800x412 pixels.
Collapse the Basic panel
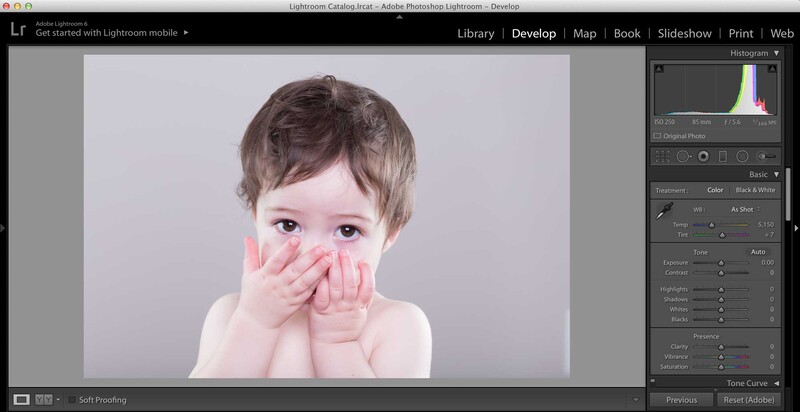(x=776, y=174)
